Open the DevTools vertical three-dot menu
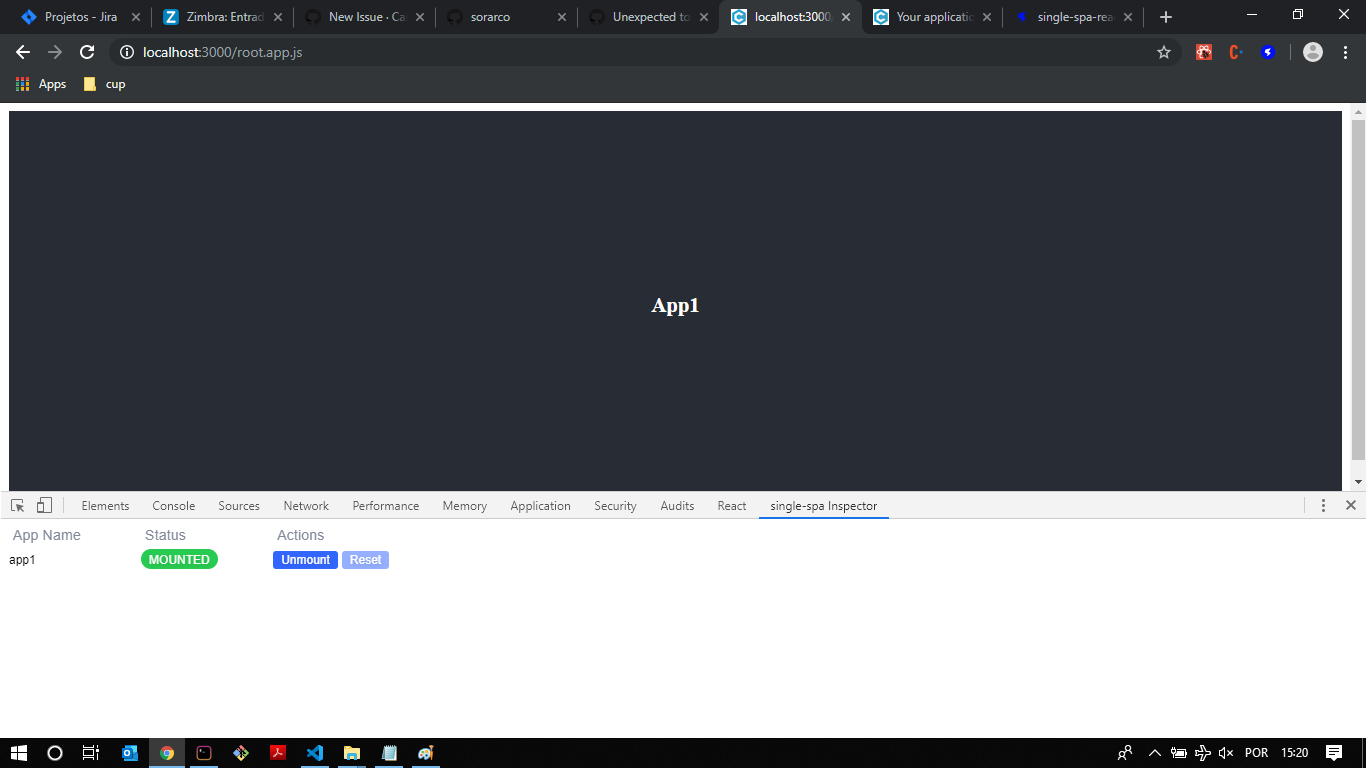Screen dimensions: 1366x768 click(1322, 505)
